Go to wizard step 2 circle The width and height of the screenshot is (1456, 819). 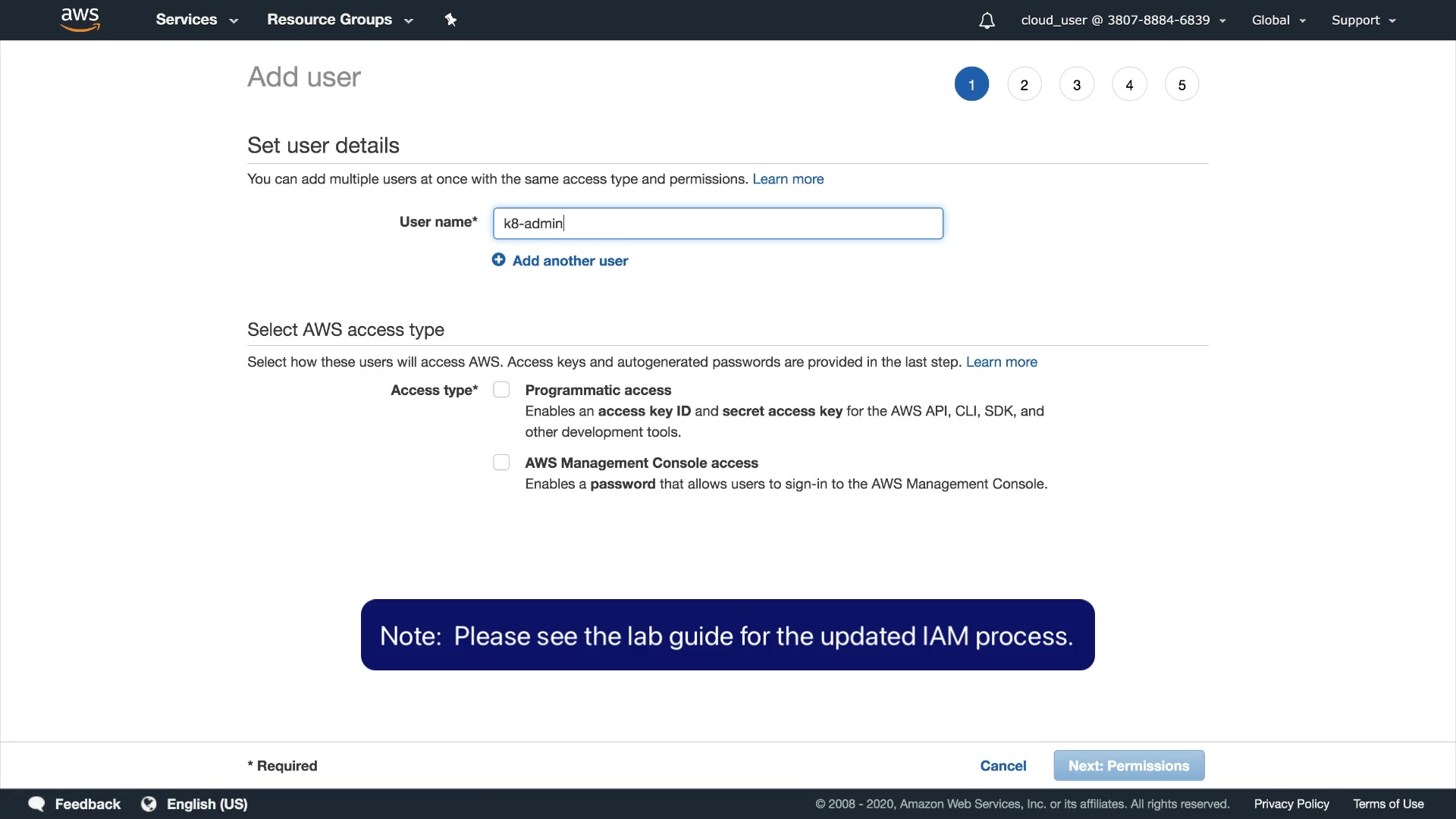[1024, 85]
